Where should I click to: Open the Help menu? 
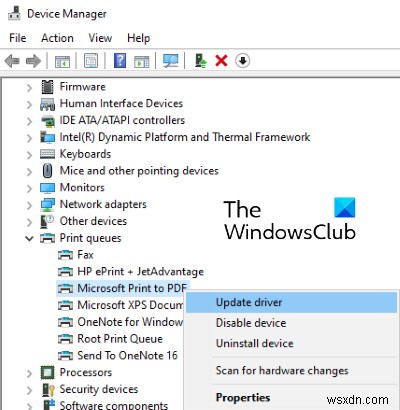[139, 38]
